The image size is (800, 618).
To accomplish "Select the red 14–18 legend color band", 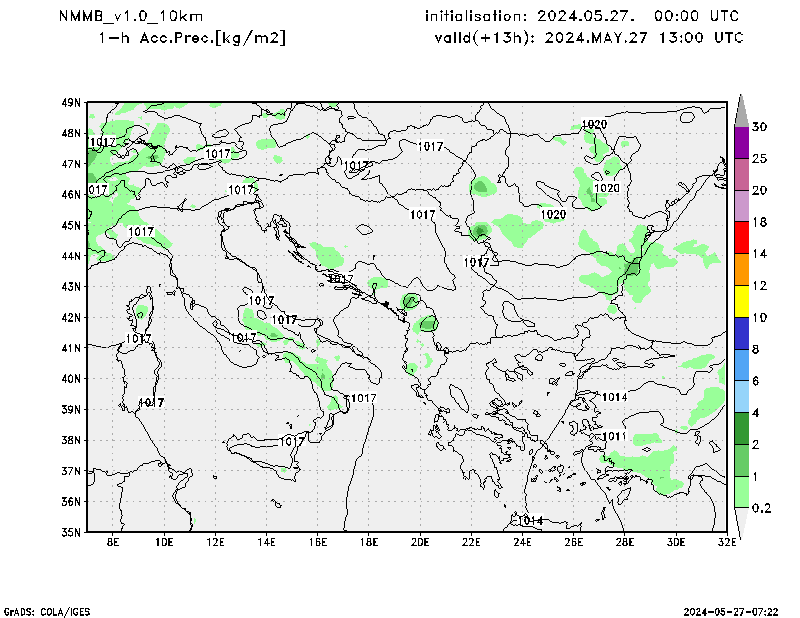I will tap(741, 238).
